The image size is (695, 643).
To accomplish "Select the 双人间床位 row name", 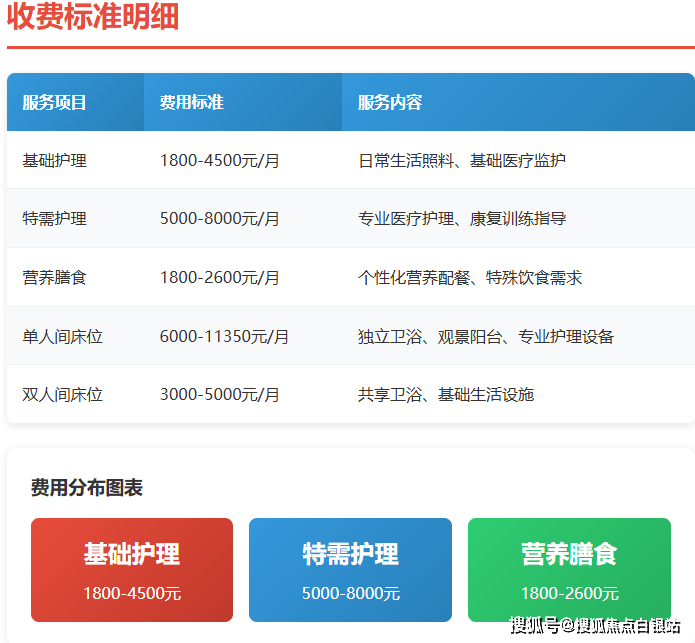I will [x=62, y=394].
